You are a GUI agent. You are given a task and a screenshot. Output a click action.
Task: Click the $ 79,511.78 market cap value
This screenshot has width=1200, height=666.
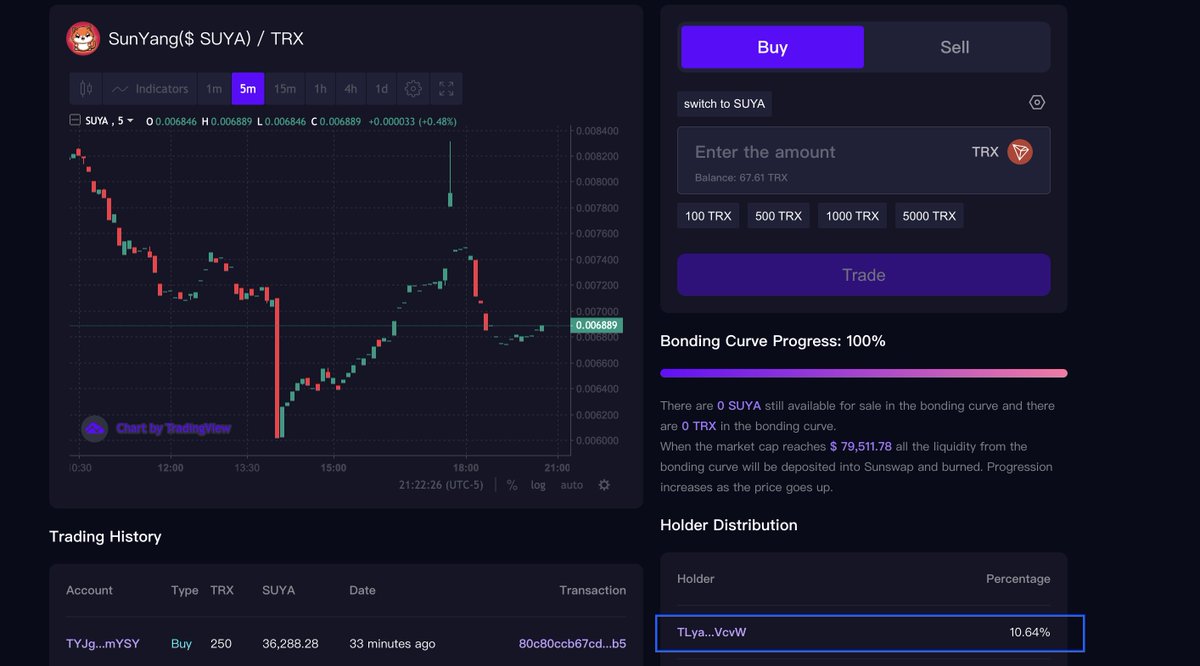click(x=861, y=446)
